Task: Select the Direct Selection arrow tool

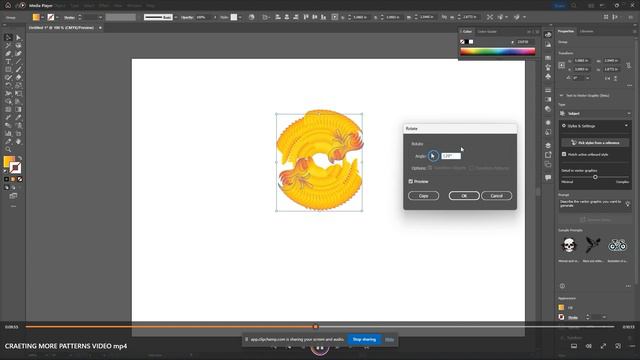Action: point(18,38)
